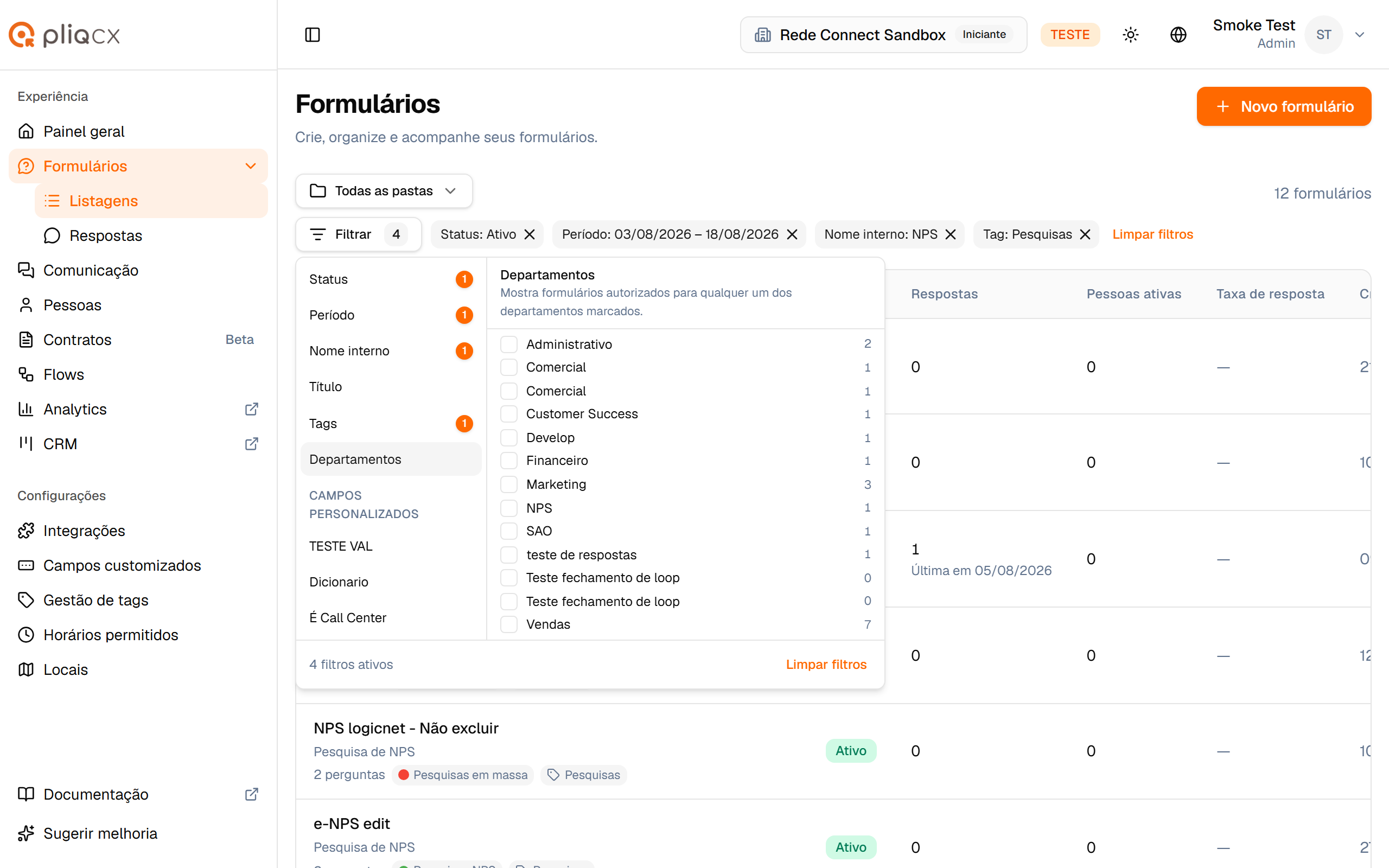This screenshot has width=1389, height=868.
Task: Tick the Customer Success checkbox
Action: point(508,414)
